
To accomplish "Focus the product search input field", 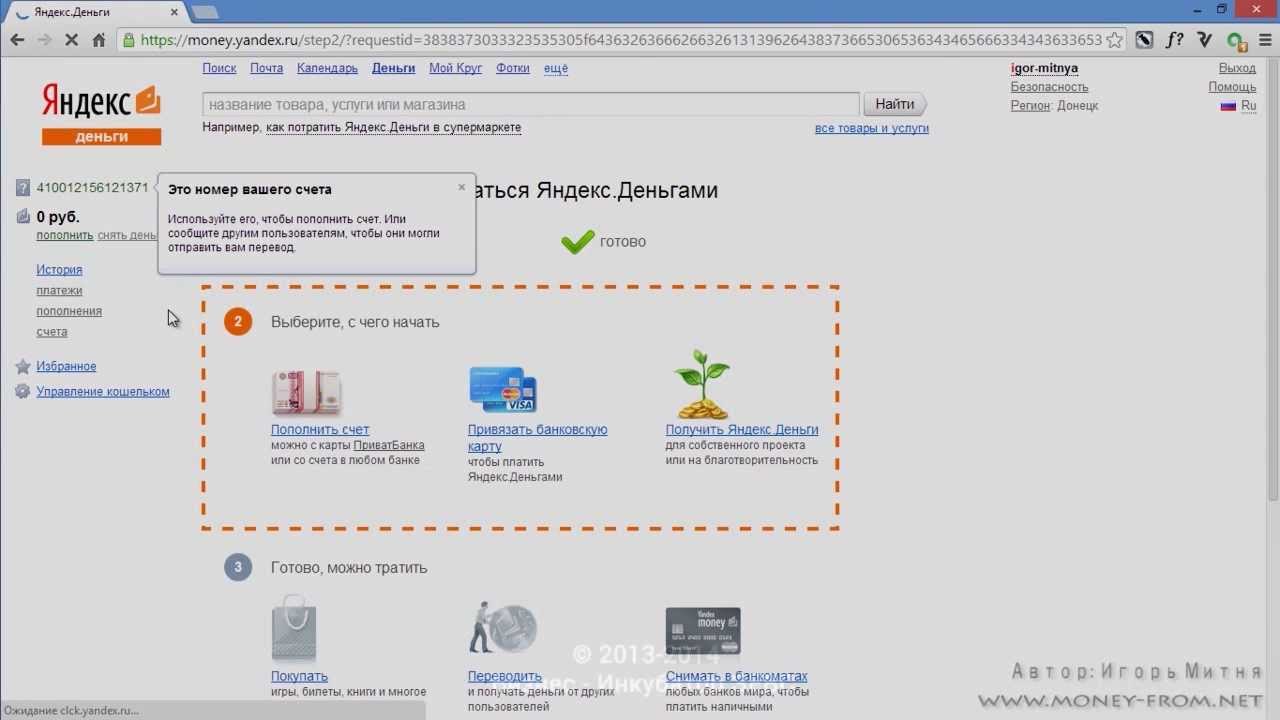I will tap(531, 104).
